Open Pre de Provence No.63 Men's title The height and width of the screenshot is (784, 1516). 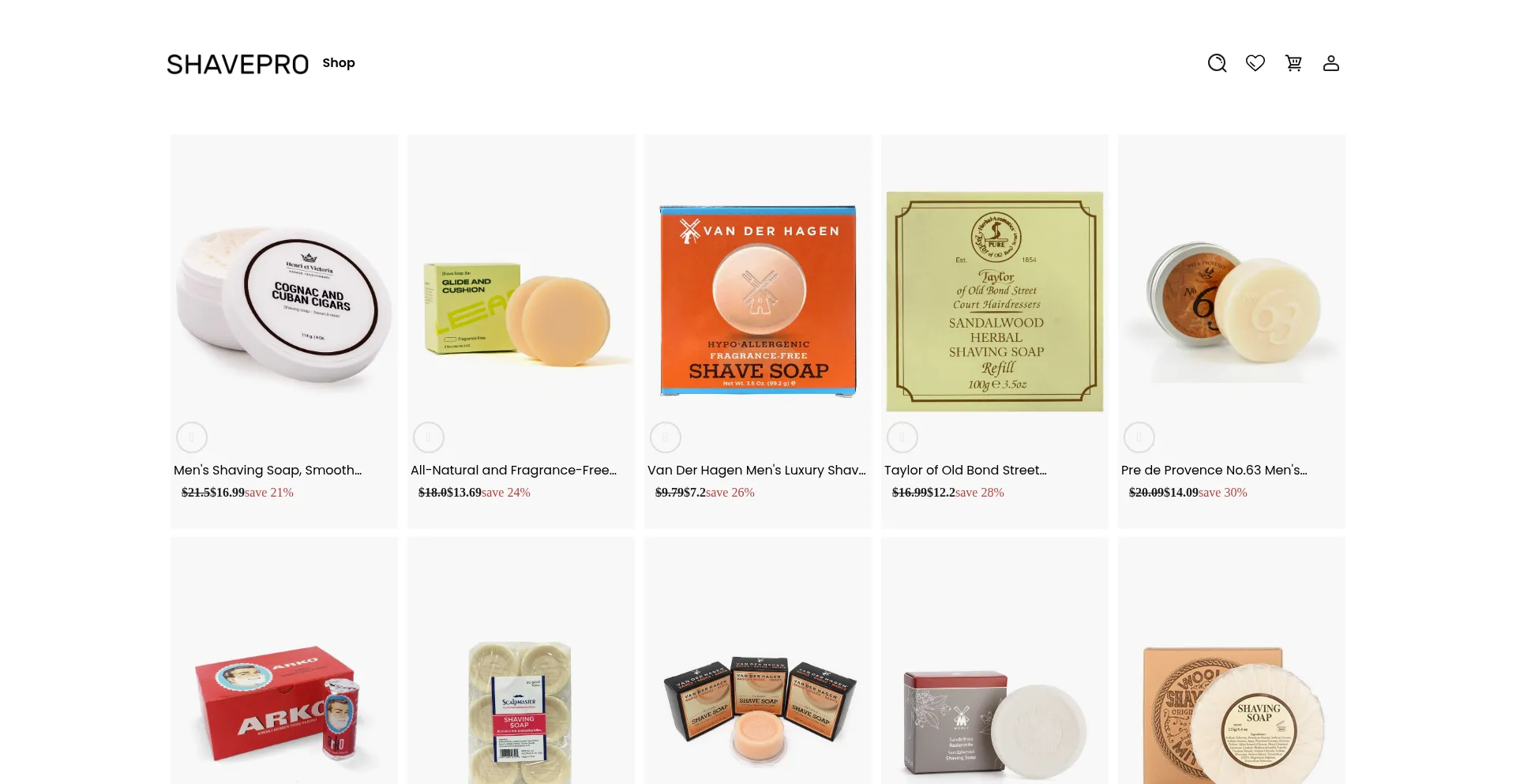(x=1214, y=470)
